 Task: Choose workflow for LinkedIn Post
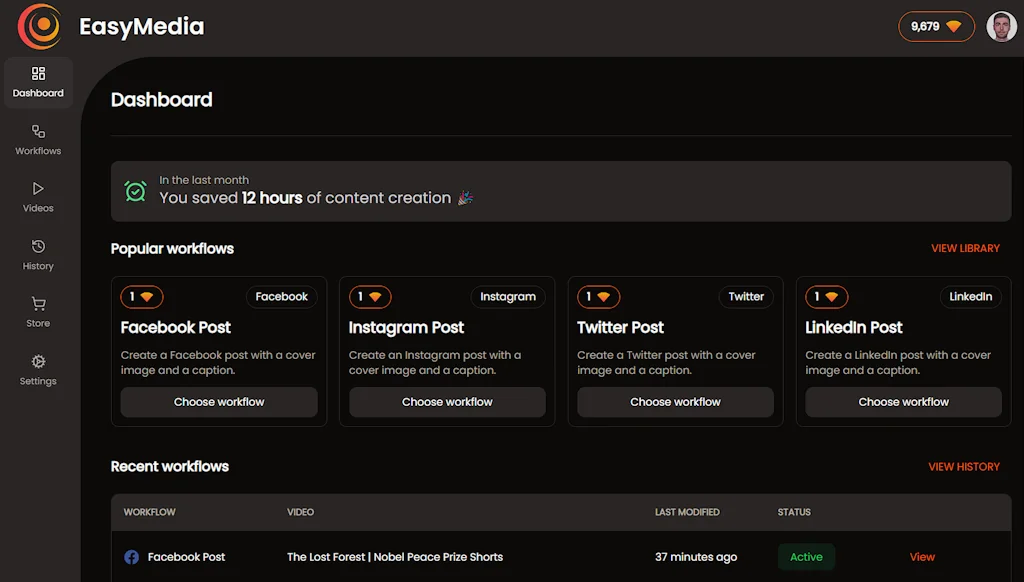point(902,402)
